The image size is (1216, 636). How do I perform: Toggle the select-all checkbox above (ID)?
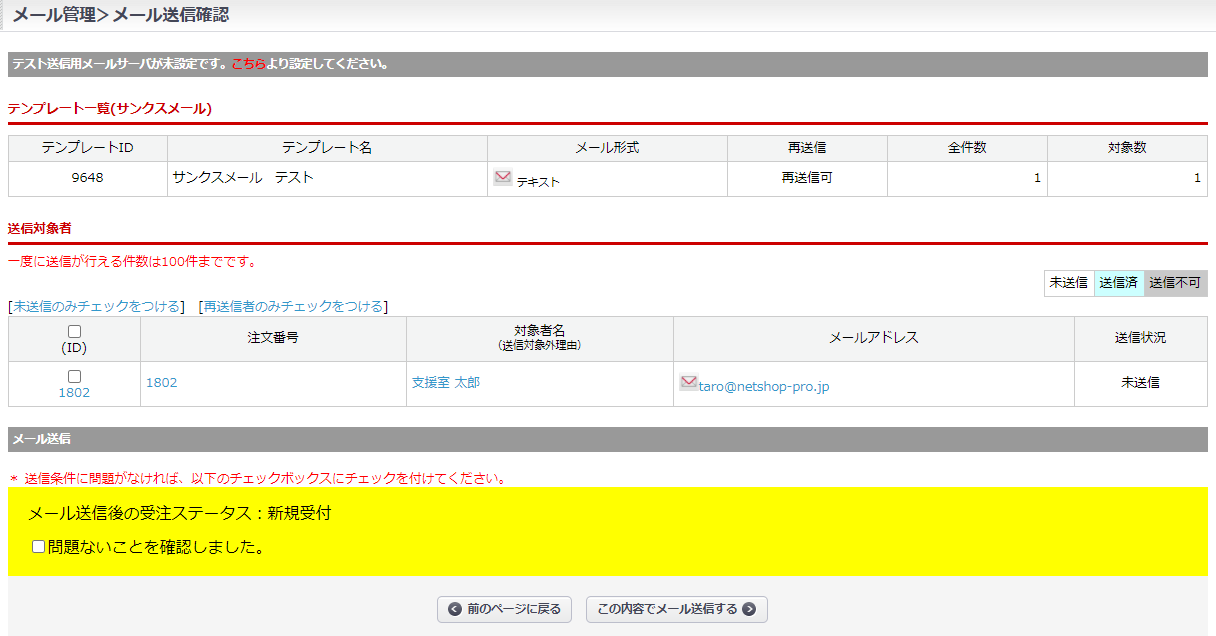point(74,331)
